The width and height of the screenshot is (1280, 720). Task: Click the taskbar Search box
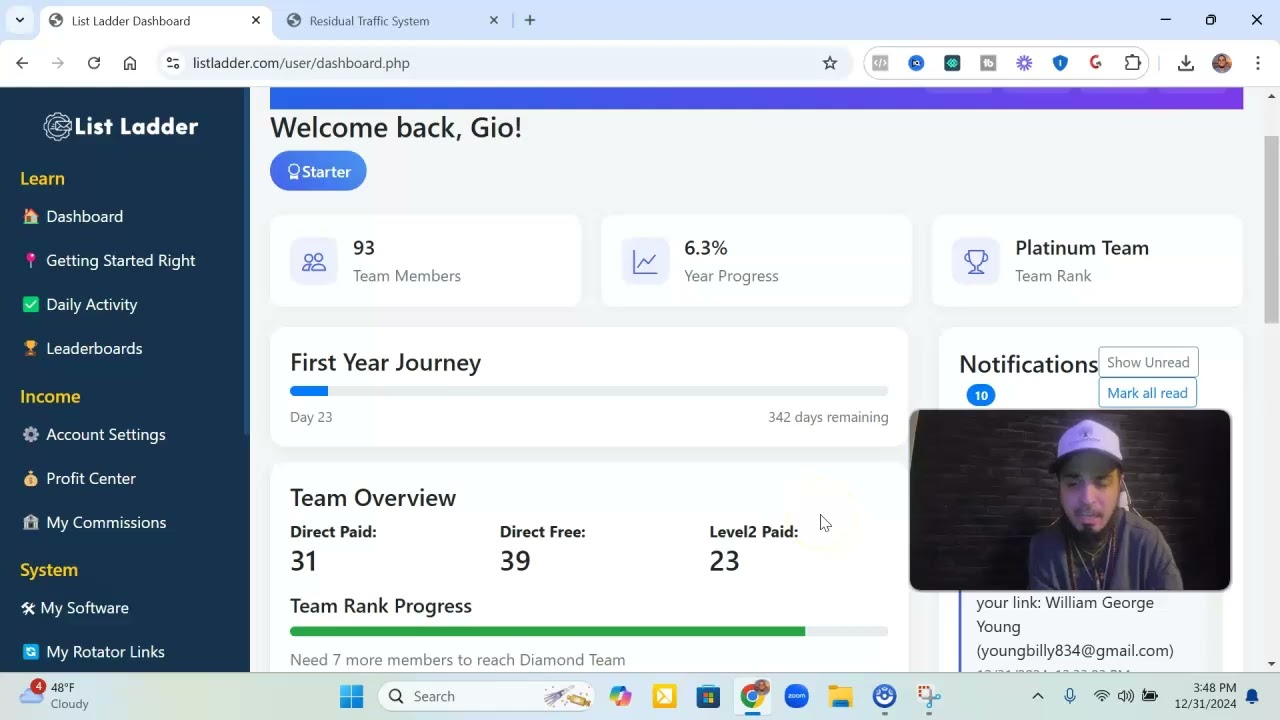[x=488, y=696]
